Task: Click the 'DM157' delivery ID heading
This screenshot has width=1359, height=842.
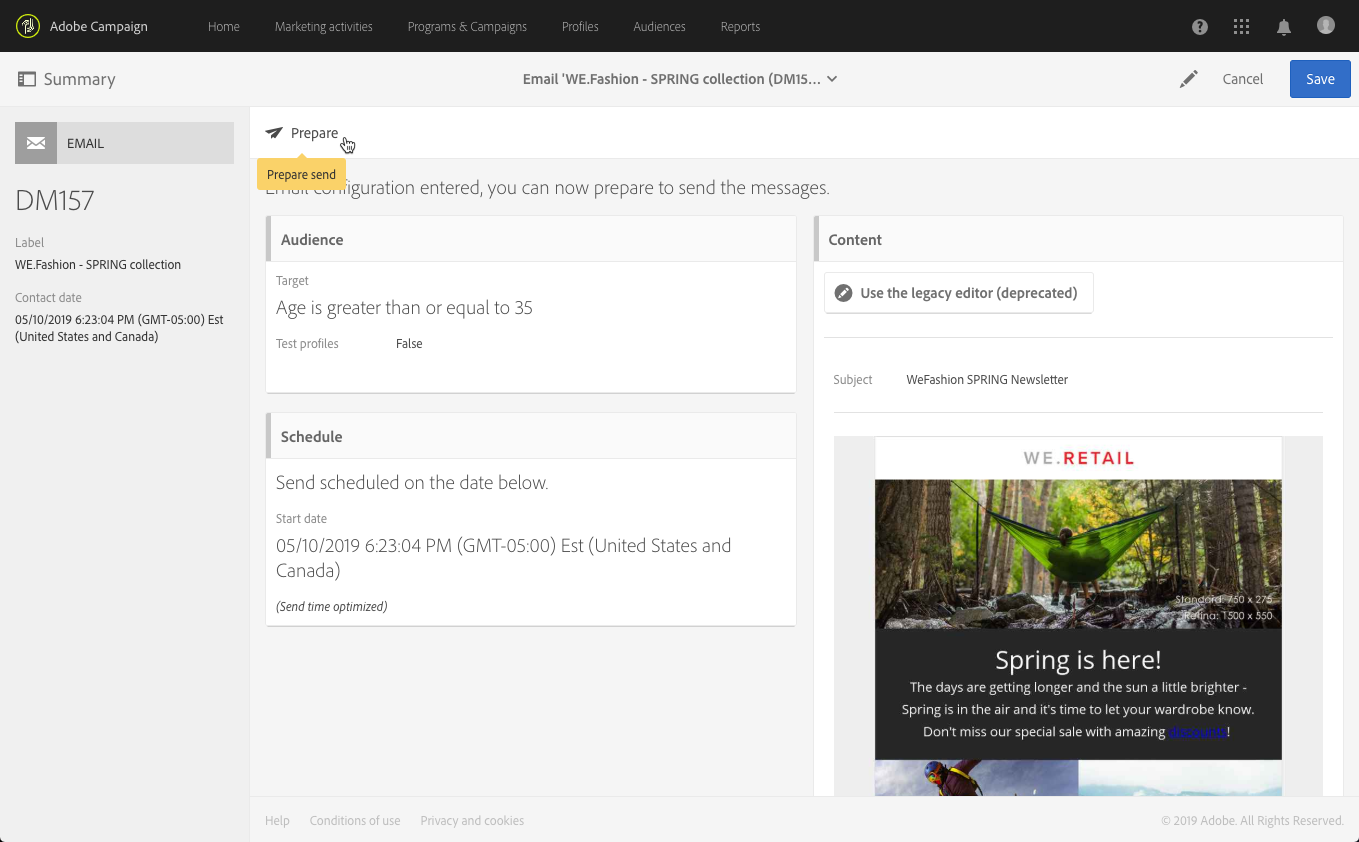Action: (55, 200)
